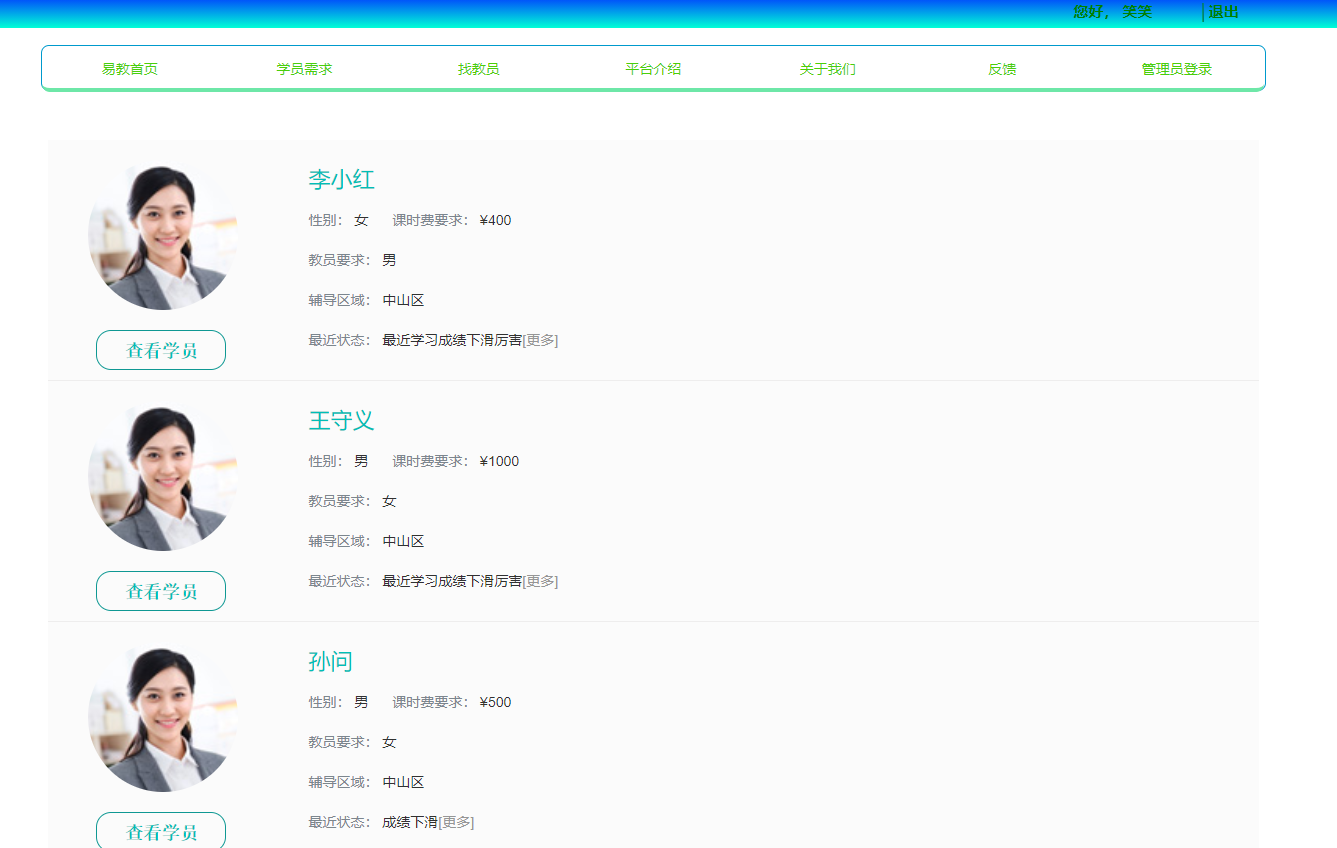Click the 退出 logout link
The image size is (1337, 848).
(1222, 12)
